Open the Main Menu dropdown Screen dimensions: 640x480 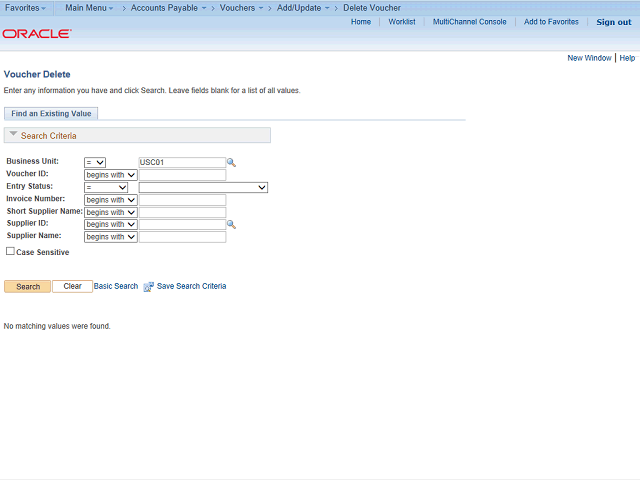pyautogui.click(x=89, y=8)
